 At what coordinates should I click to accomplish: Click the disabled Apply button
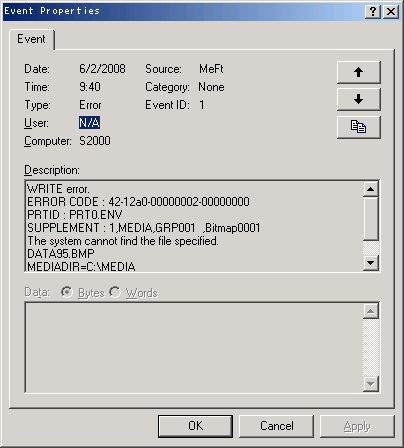357,426
